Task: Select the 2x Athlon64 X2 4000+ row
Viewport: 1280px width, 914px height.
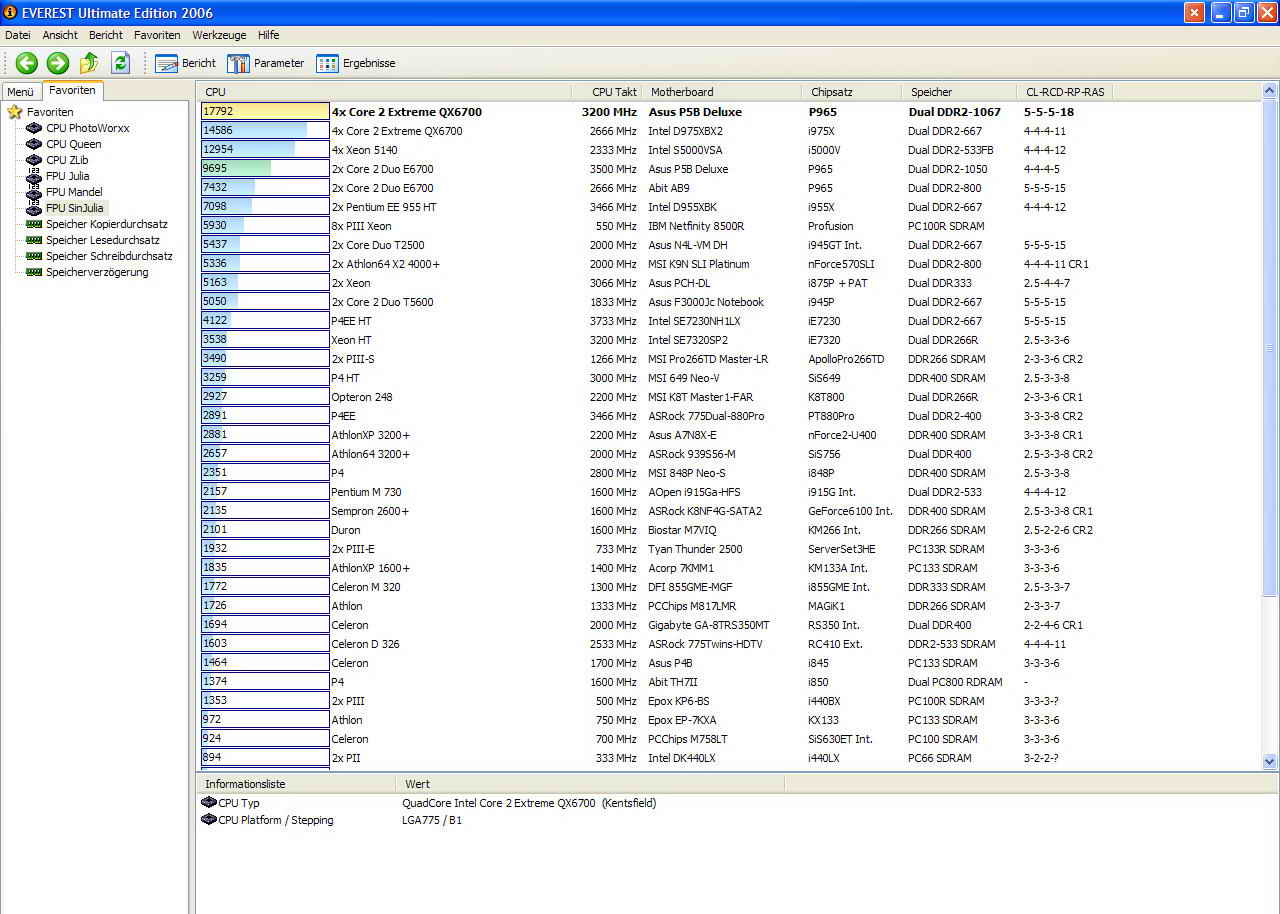Action: pyautogui.click(x=729, y=264)
